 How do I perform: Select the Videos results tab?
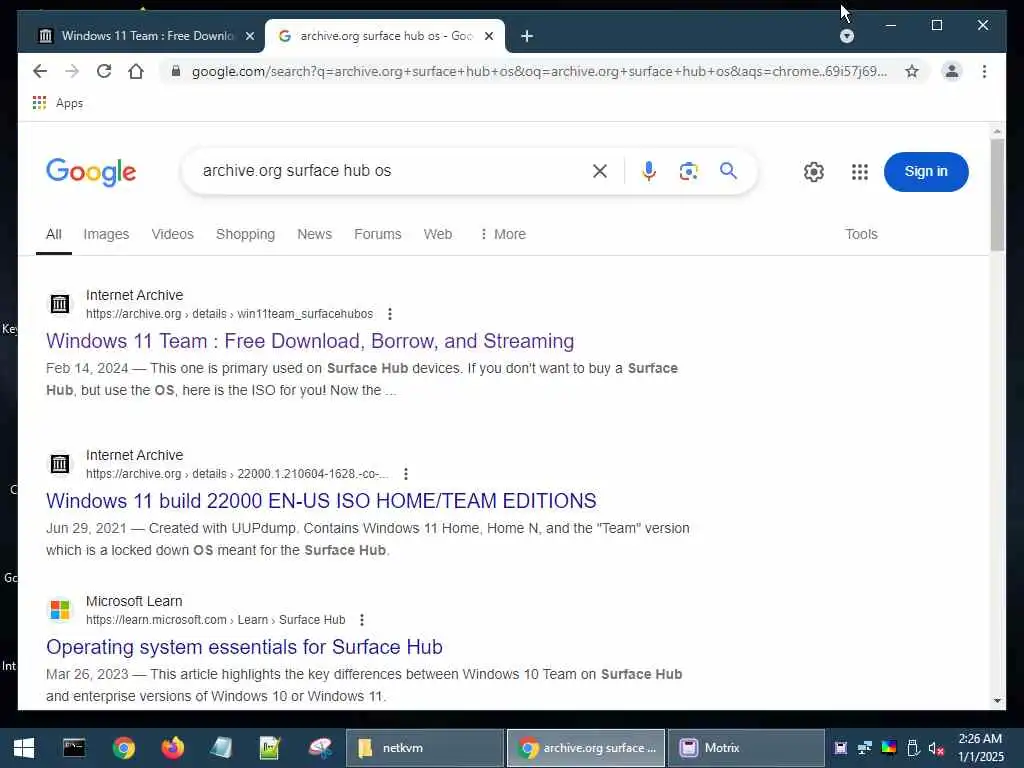(x=172, y=234)
